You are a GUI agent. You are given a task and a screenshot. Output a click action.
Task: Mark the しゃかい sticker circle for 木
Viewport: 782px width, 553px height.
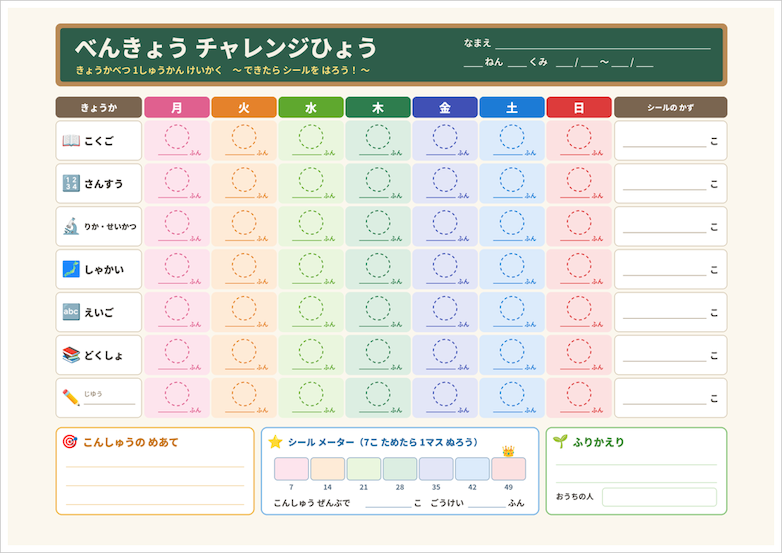point(378,265)
